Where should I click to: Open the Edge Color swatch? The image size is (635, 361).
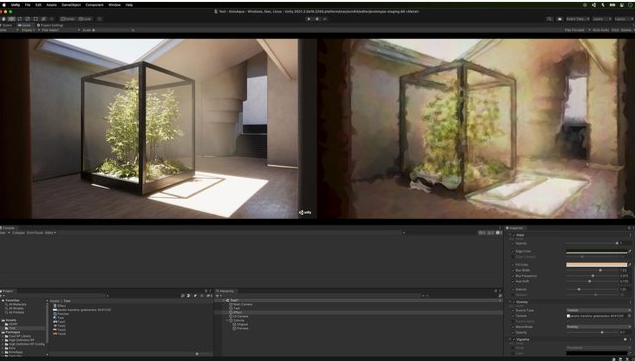(596, 252)
